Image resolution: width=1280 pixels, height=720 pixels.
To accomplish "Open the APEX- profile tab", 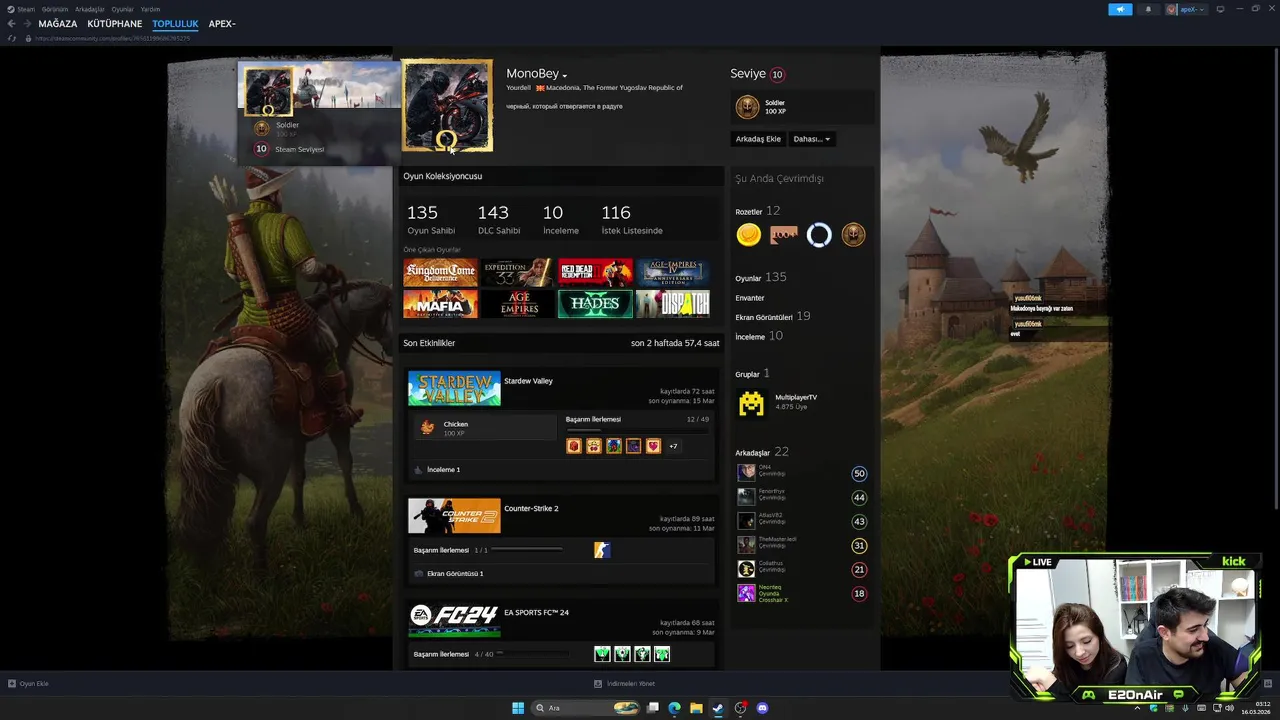I will [x=222, y=23].
